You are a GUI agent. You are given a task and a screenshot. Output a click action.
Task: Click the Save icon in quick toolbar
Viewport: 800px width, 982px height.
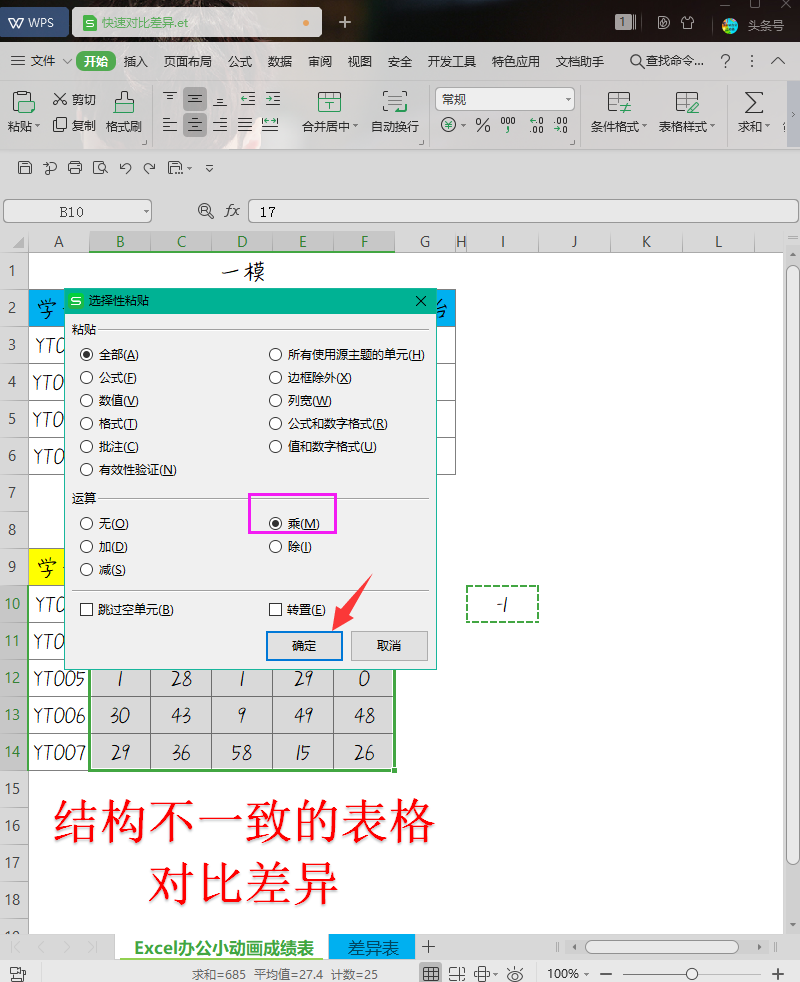(x=24, y=167)
